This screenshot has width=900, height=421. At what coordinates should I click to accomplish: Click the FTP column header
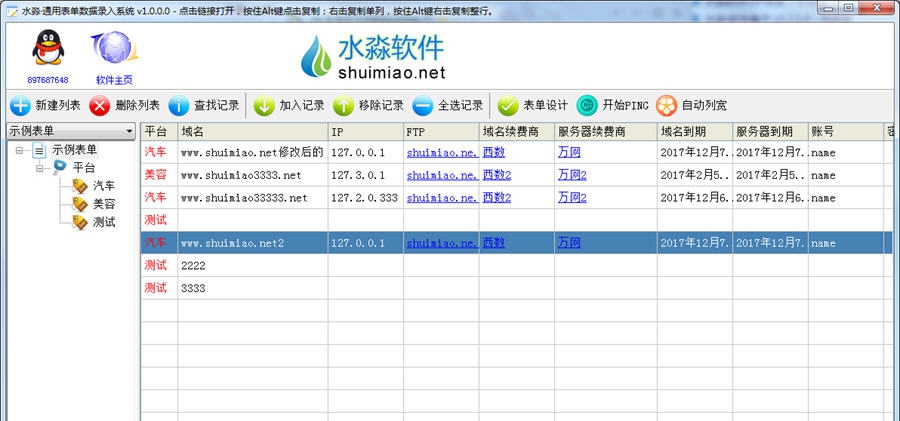tap(441, 132)
